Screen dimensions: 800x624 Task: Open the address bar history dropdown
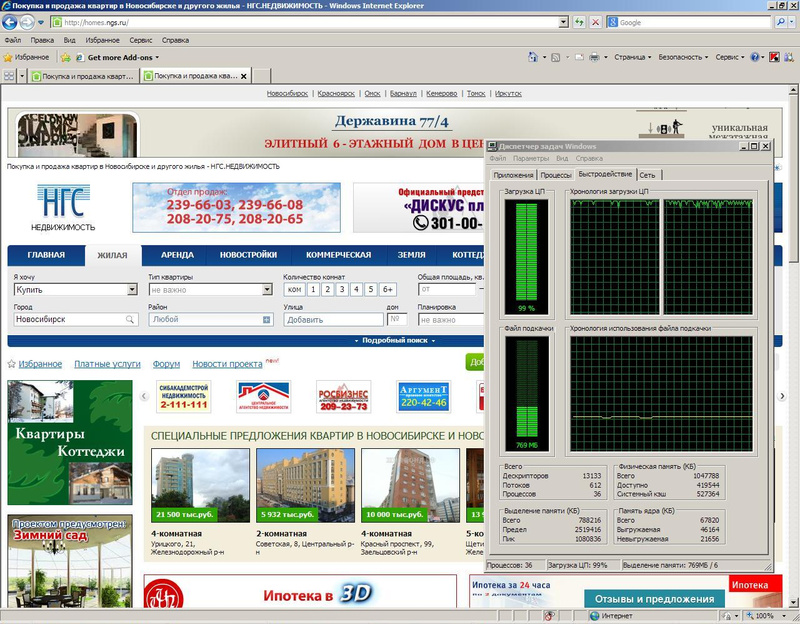(x=563, y=22)
